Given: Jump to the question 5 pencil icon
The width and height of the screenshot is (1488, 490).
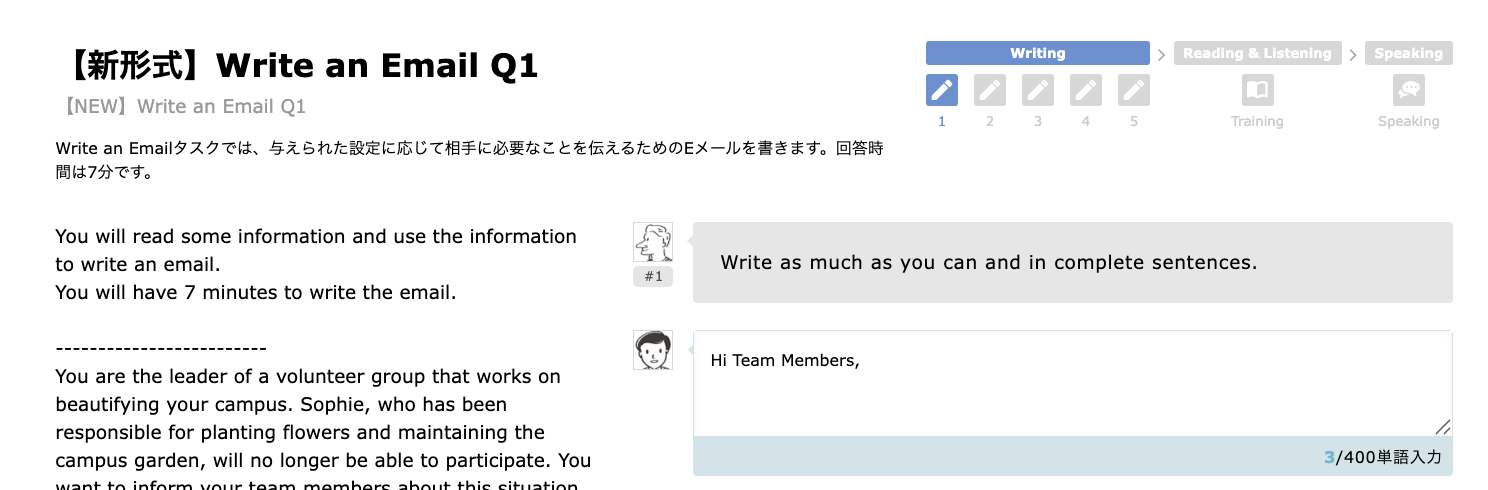Looking at the screenshot, I should [x=1134, y=90].
